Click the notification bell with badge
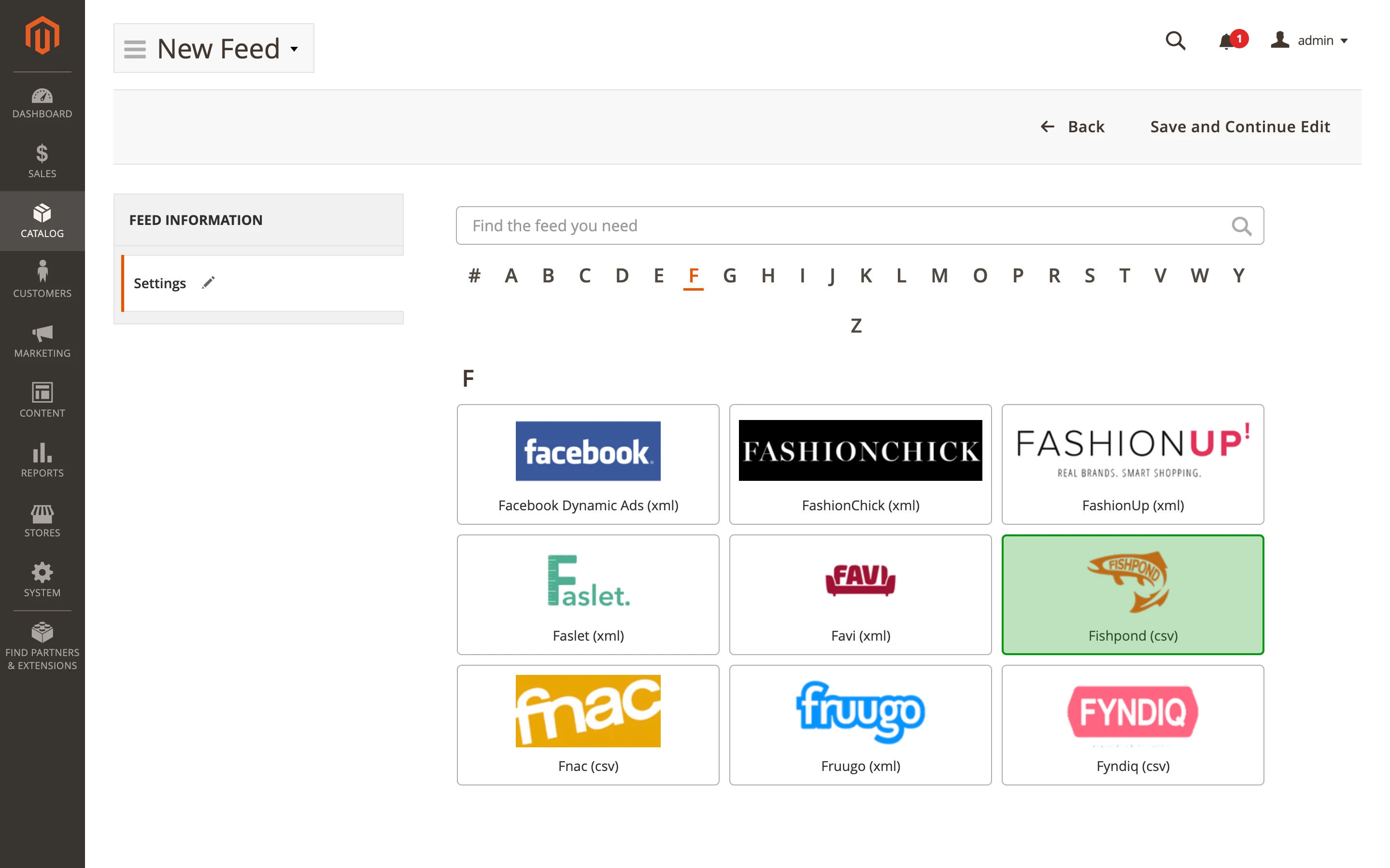Image resolution: width=1390 pixels, height=868 pixels. pyautogui.click(x=1229, y=41)
